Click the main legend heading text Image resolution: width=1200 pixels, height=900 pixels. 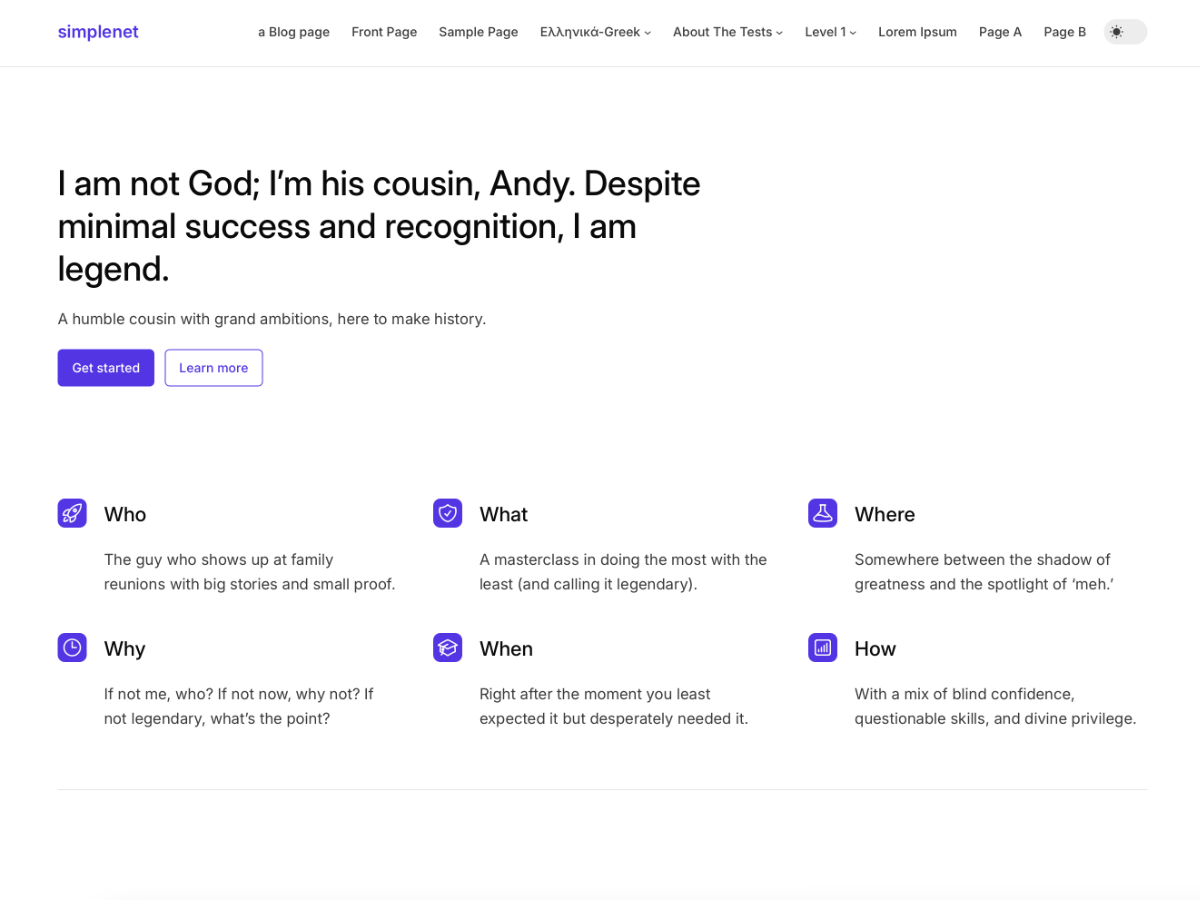[380, 226]
